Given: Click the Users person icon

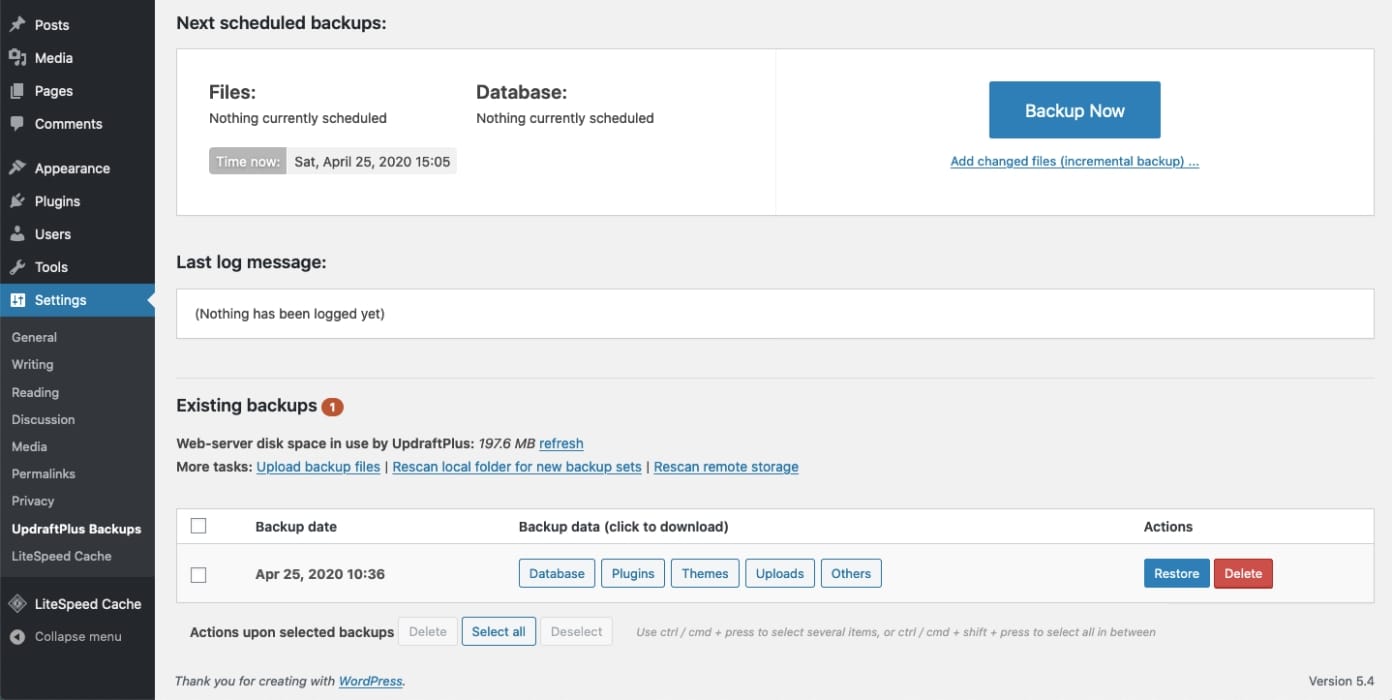Looking at the screenshot, I should point(17,234).
